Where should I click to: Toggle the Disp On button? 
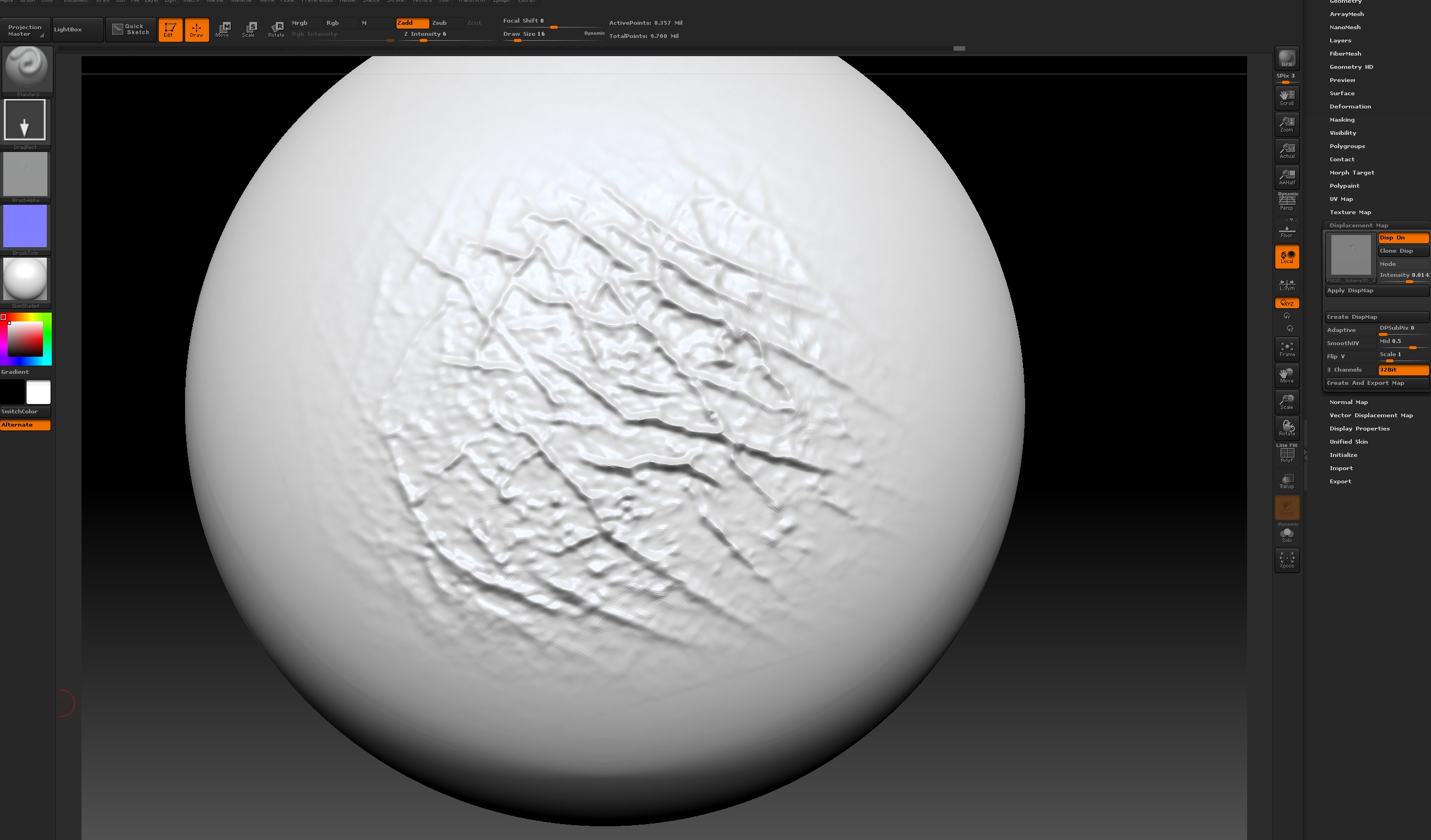pyautogui.click(x=1402, y=238)
